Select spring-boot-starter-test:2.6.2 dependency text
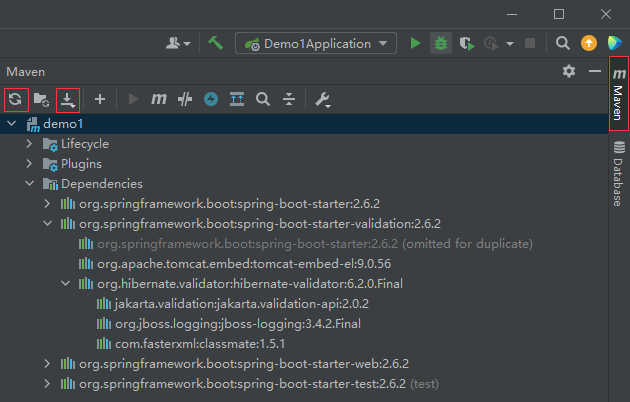The width and height of the screenshot is (630, 402). click(x=242, y=384)
